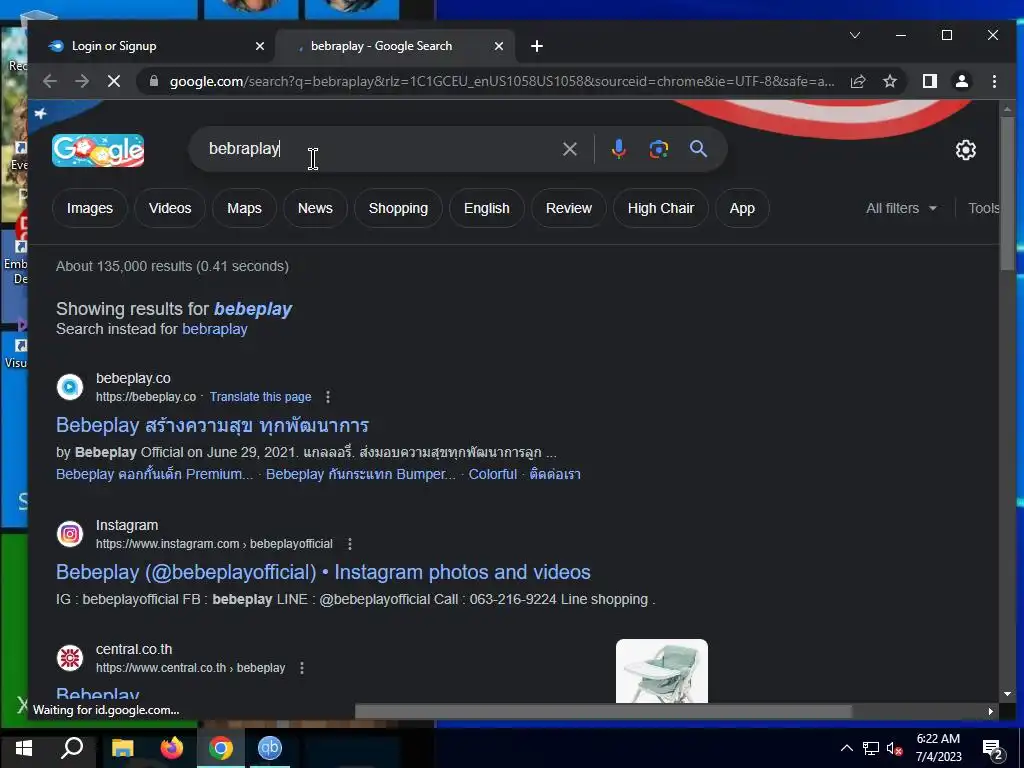Filter results by Maps
Viewport: 1024px width, 768px height.
click(x=244, y=208)
